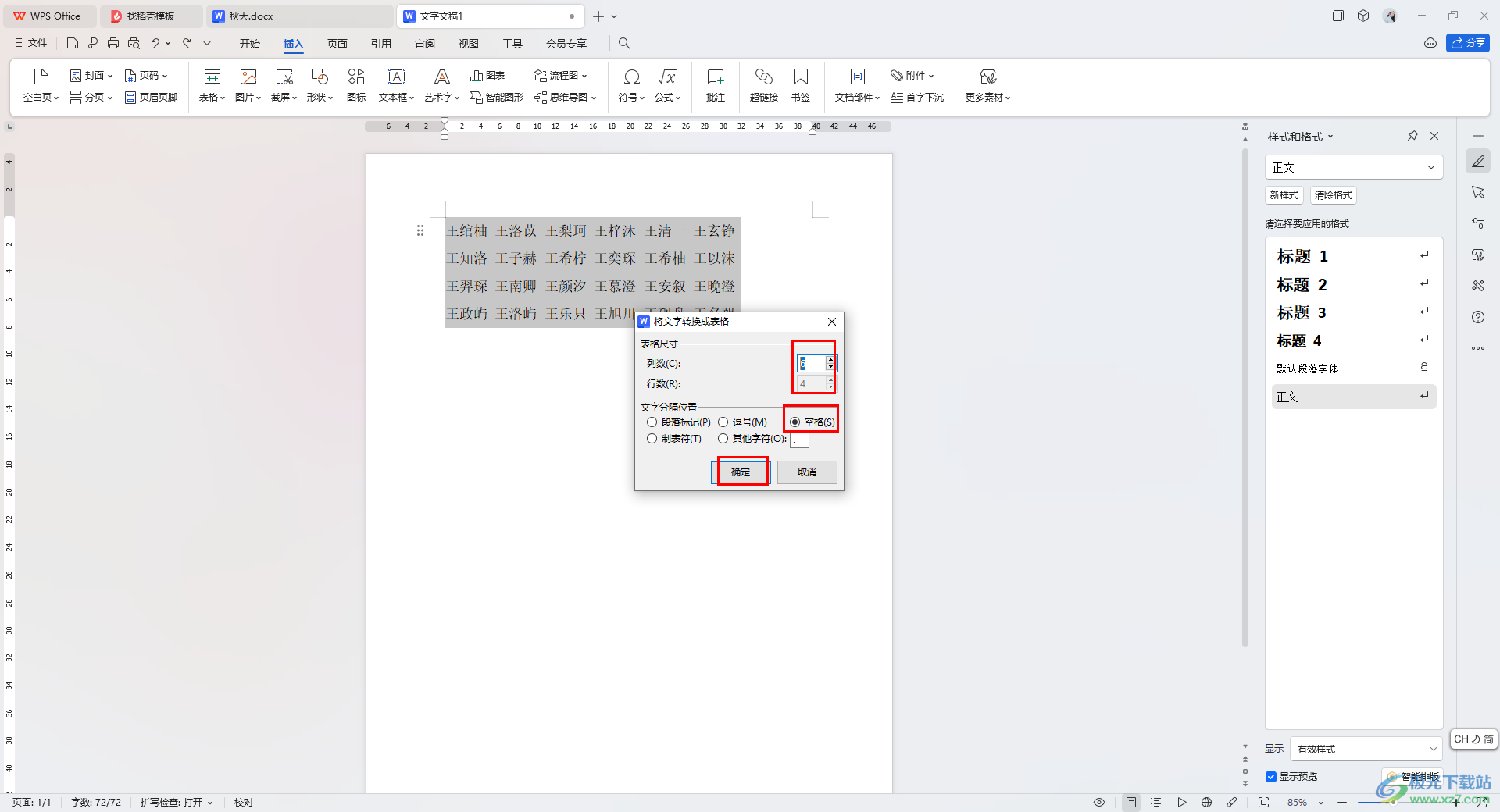Select 其他字符(O) radio option

click(x=752, y=439)
